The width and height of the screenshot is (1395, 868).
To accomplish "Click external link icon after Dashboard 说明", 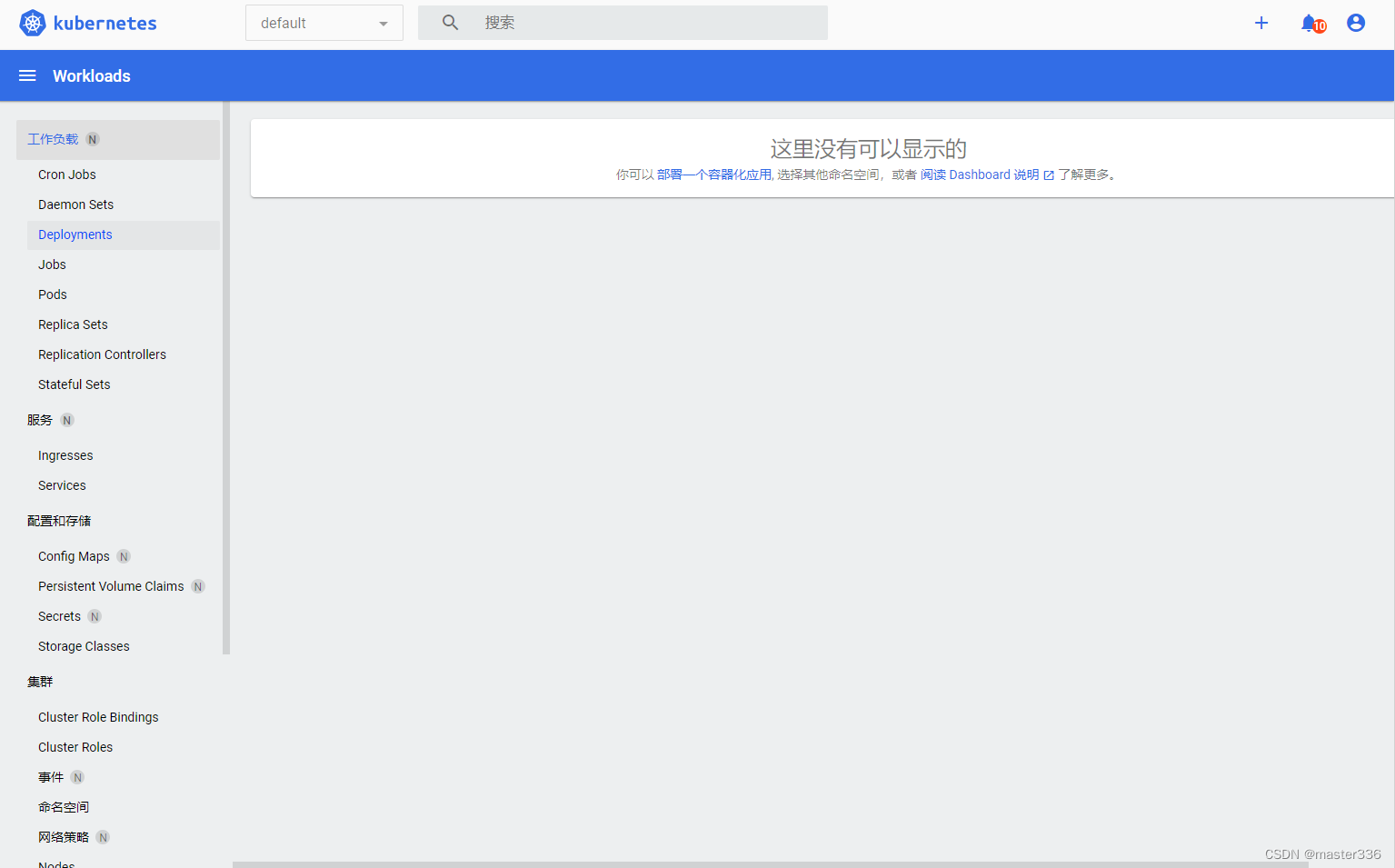I will click(1049, 175).
